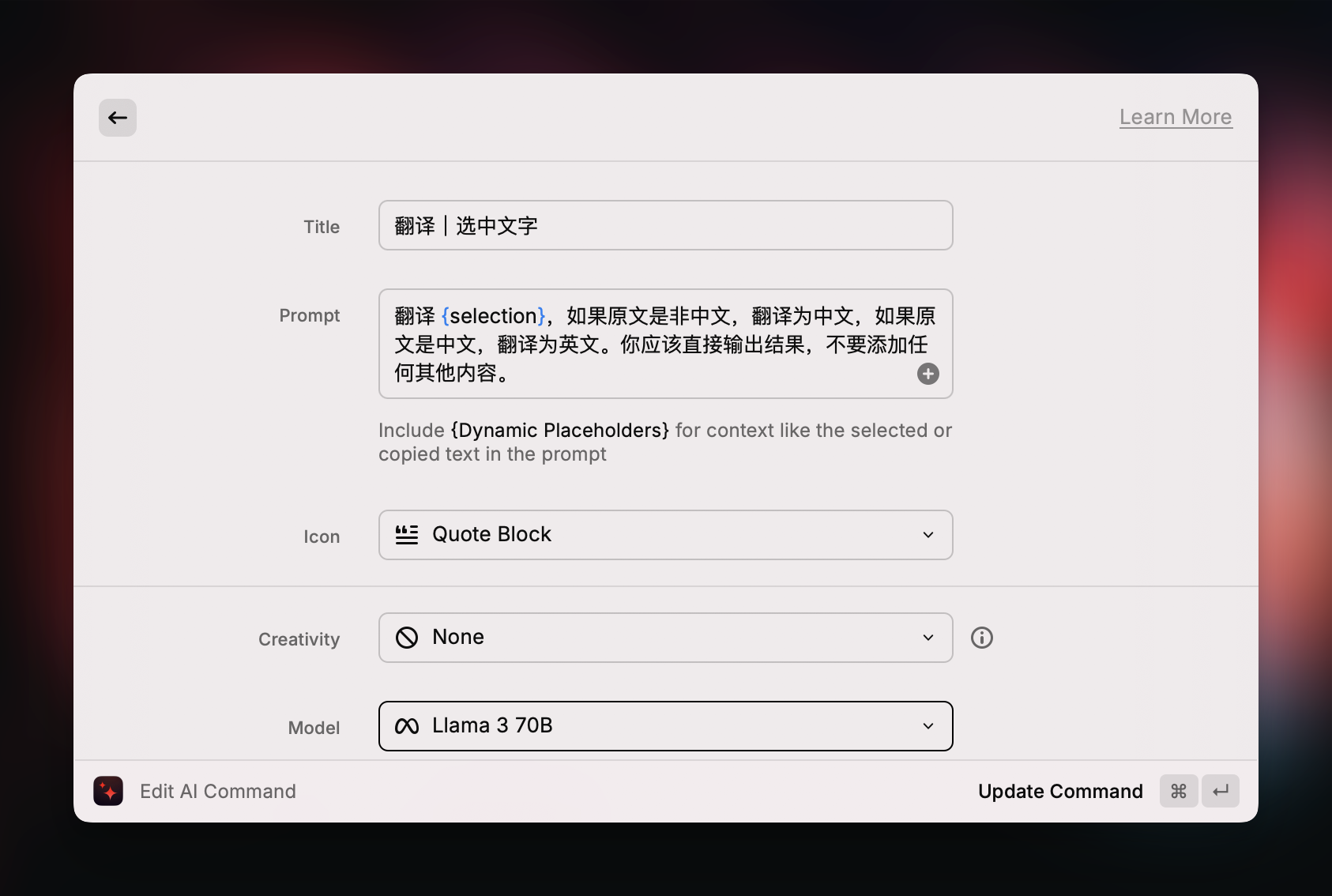Click the back arrow to return
The image size is (1332, 896).
[x=117, y=117]
